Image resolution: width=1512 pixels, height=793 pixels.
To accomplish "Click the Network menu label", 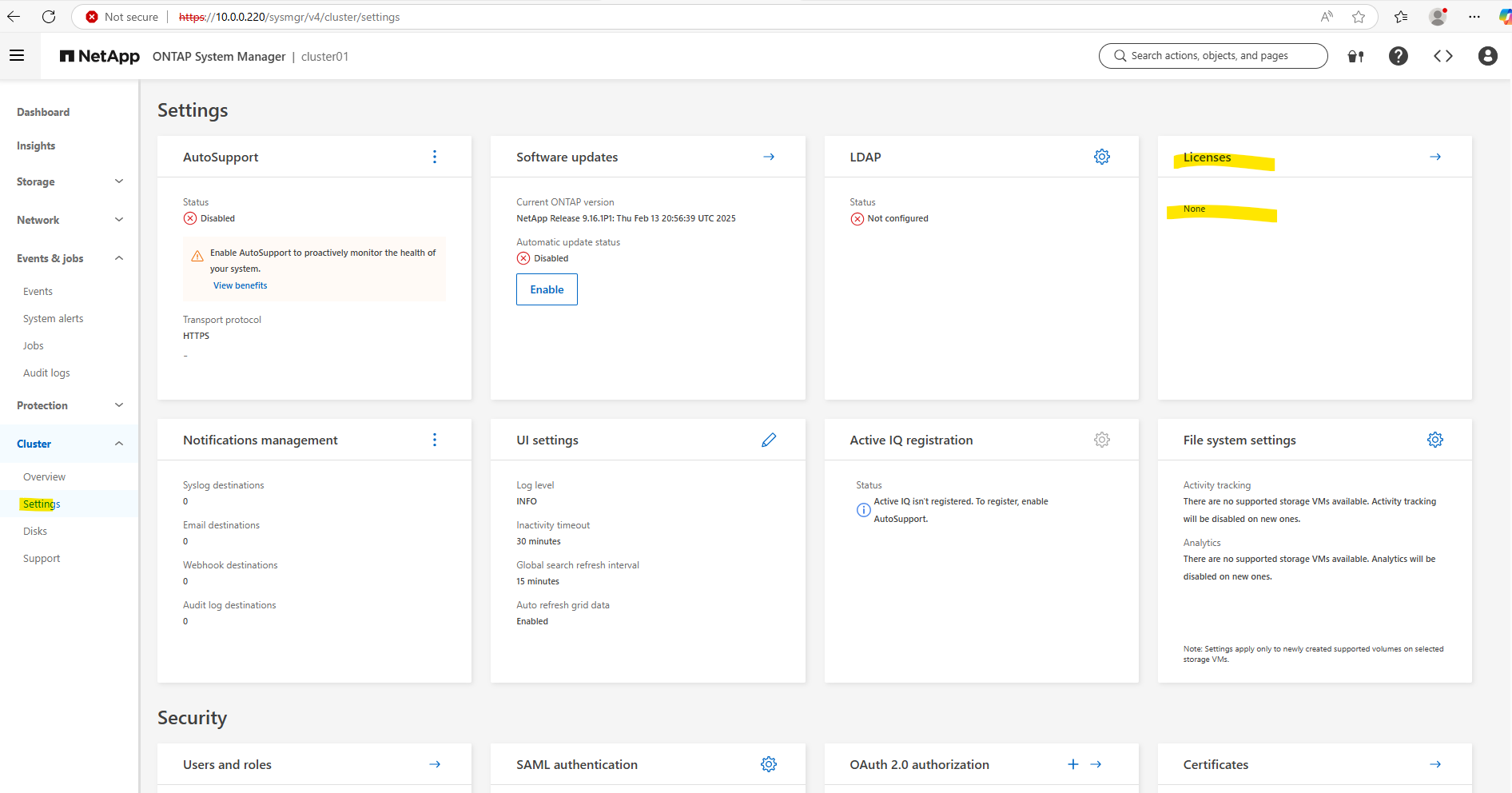I will pyautogui.click(x=38, y=220).
